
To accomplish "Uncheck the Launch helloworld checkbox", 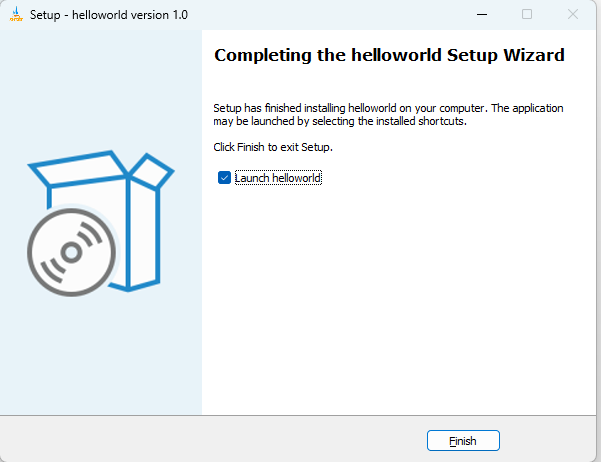I will pyautogui.click(x=224, y=178).
